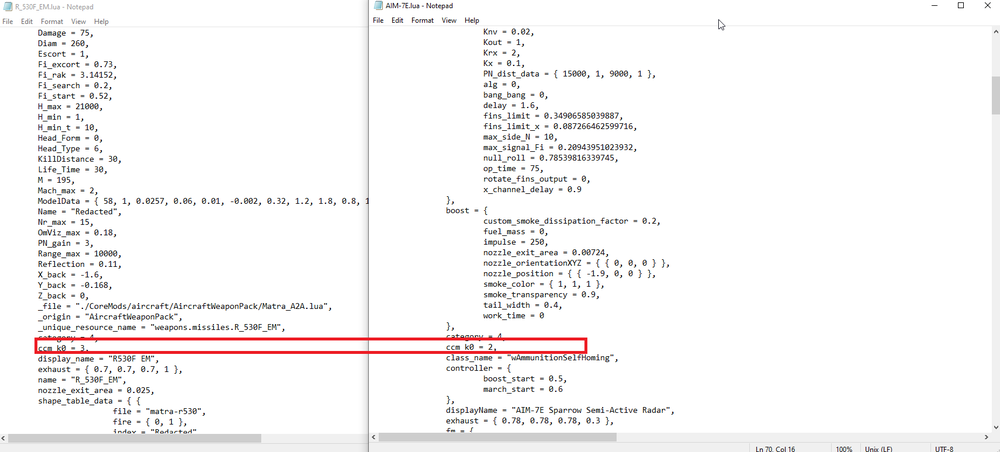This screenshot has height=452, width=1000.
Task: Open Format menu in AIM-7E.lua window
Action: [x=422, y=20]
